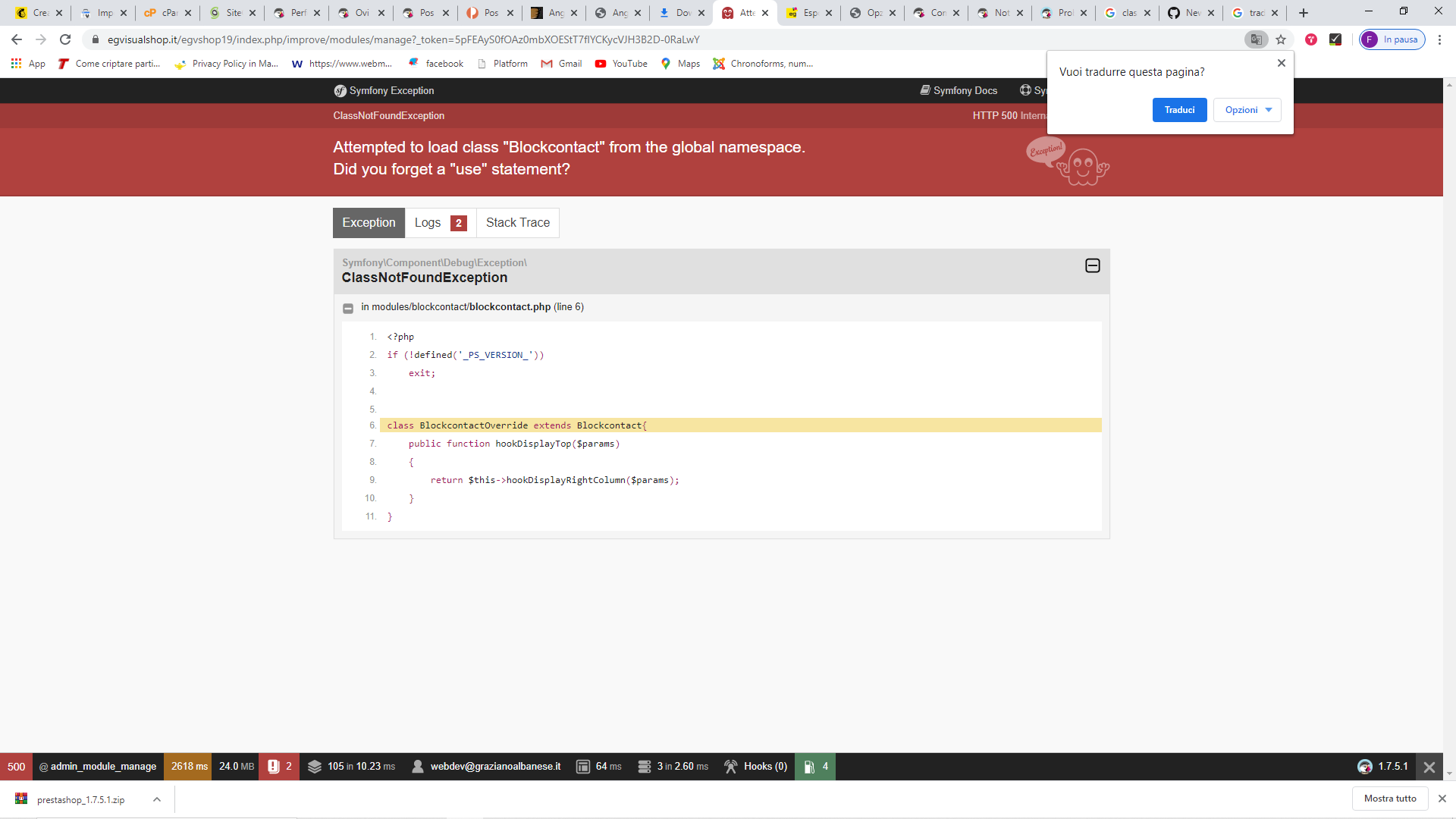Bookmark this page with the star icon
The width and height of the screenshot is (1456, 819).
[1281, 39]
